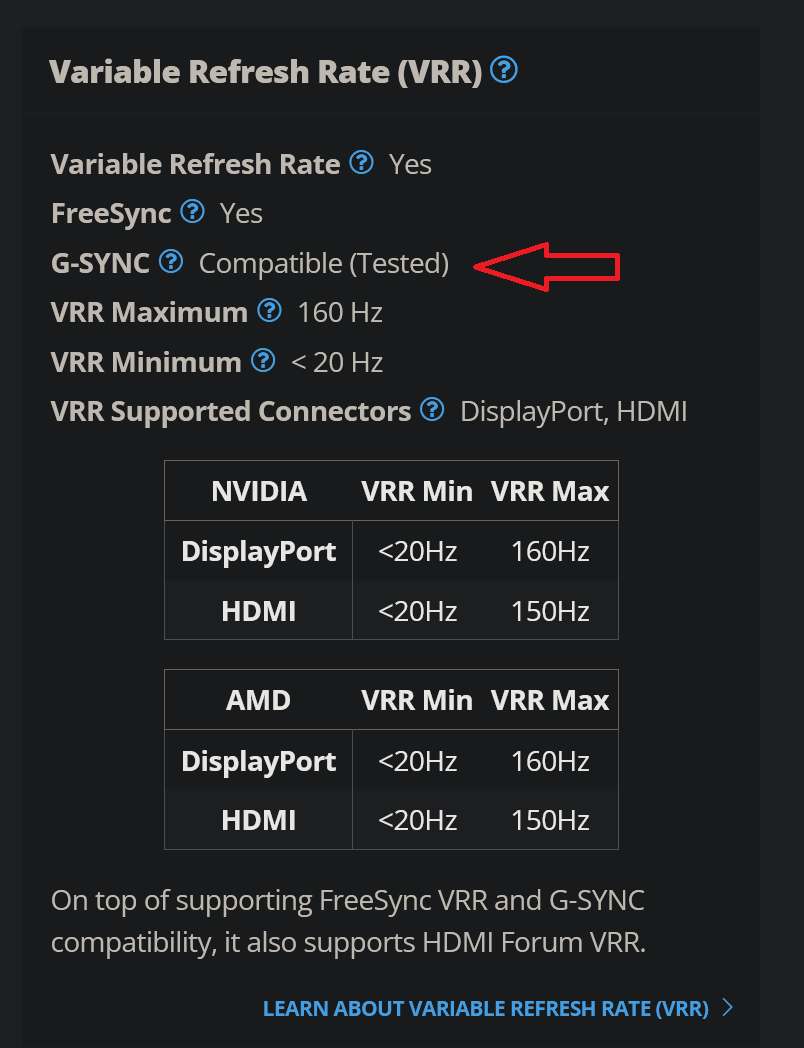The height and width of the screenshot is (1048, 804).
Task: Click HDMI row in the AMD table
Action: click(x=258, y=820)
